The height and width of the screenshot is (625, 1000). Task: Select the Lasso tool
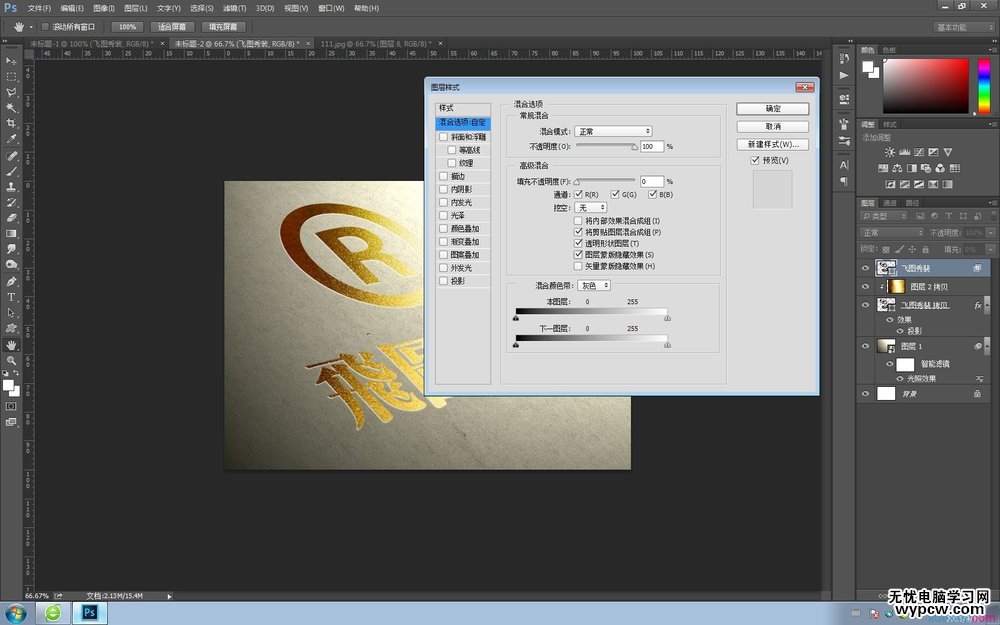tap(11, 92)
